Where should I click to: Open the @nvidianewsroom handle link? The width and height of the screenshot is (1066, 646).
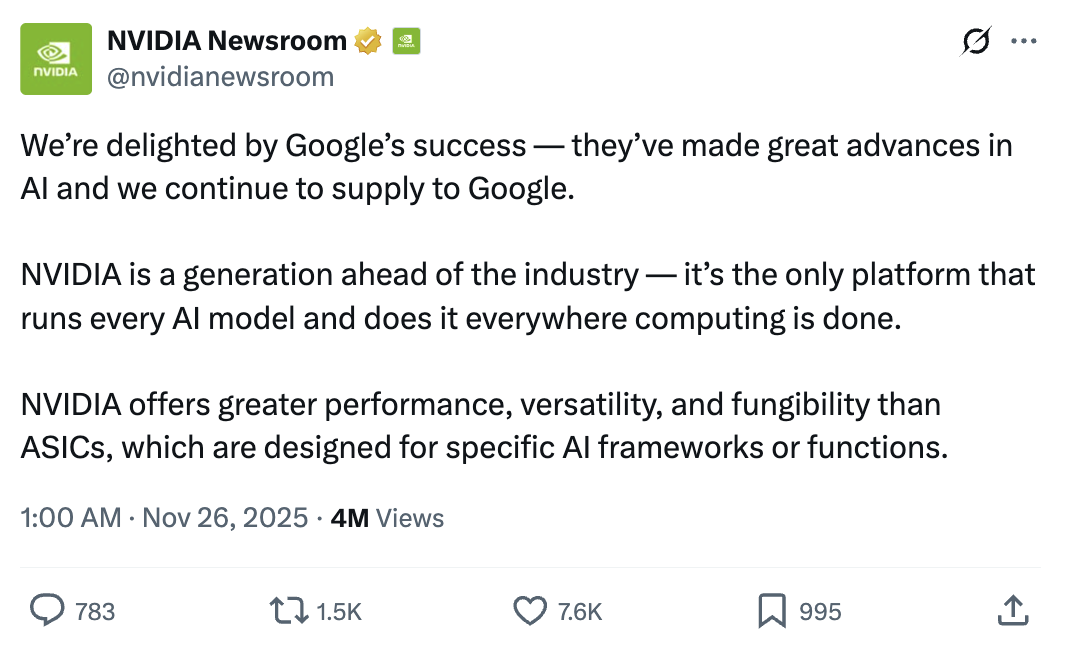220,77
